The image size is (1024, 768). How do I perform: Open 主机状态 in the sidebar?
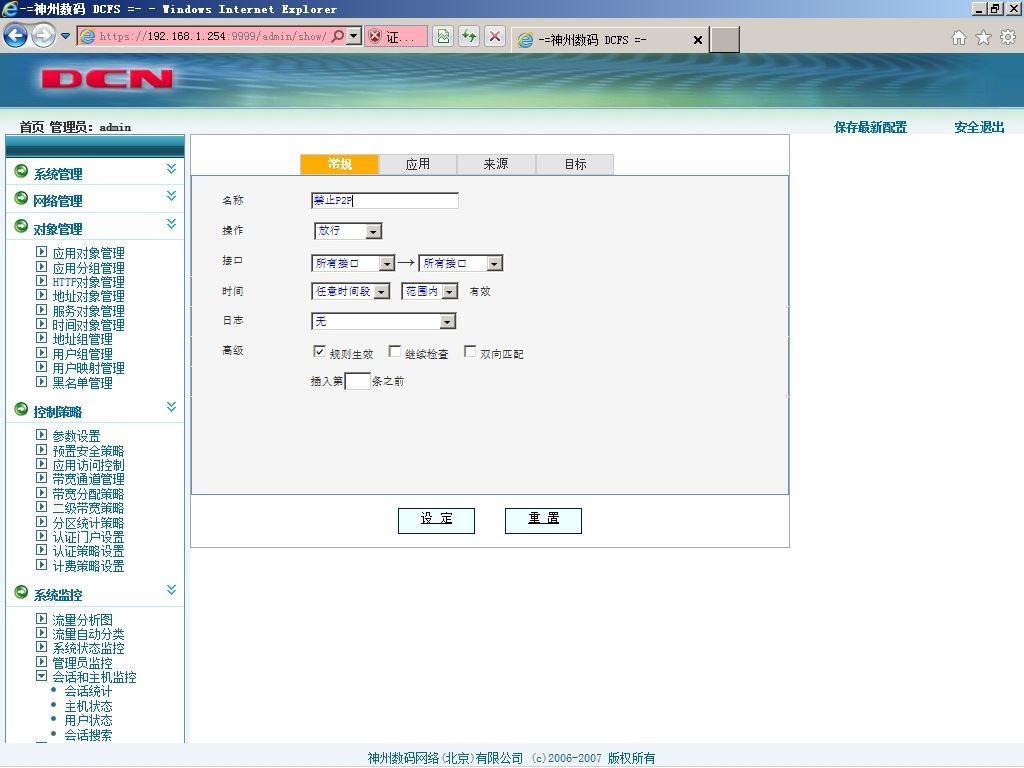pyautogui.click(x=88, y=706)
